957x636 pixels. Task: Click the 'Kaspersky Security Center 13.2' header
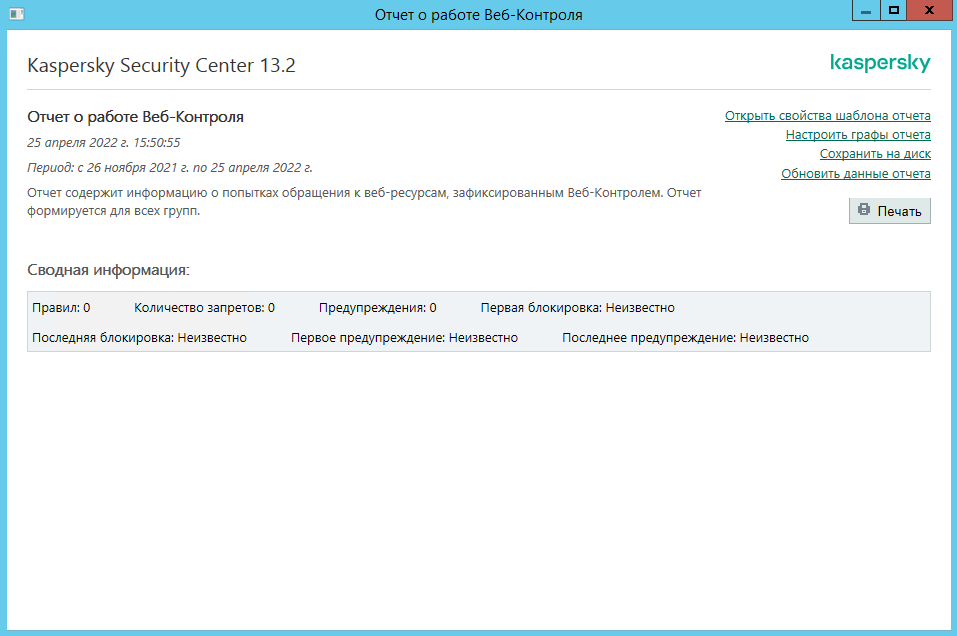pyautogui.click(x=161, y=65)
